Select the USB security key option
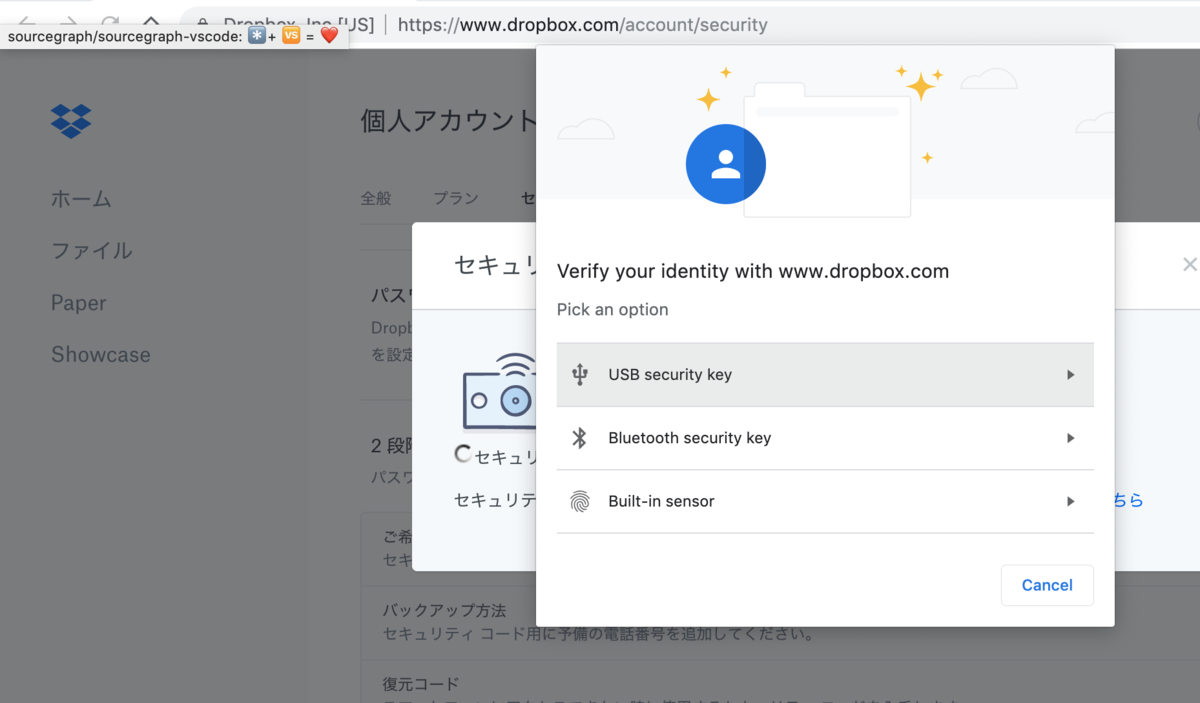The width and height of the screenshot is (1200, 703). (825, 375)
